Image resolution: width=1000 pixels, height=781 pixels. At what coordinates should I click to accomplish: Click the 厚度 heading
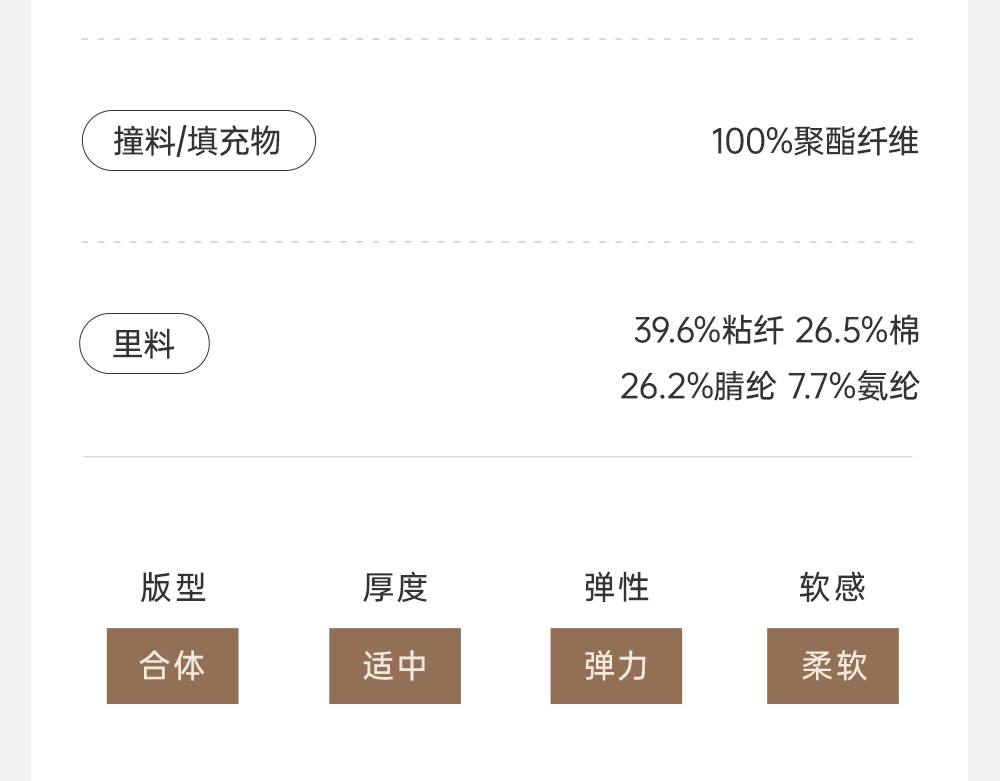[x=395, y=587]
